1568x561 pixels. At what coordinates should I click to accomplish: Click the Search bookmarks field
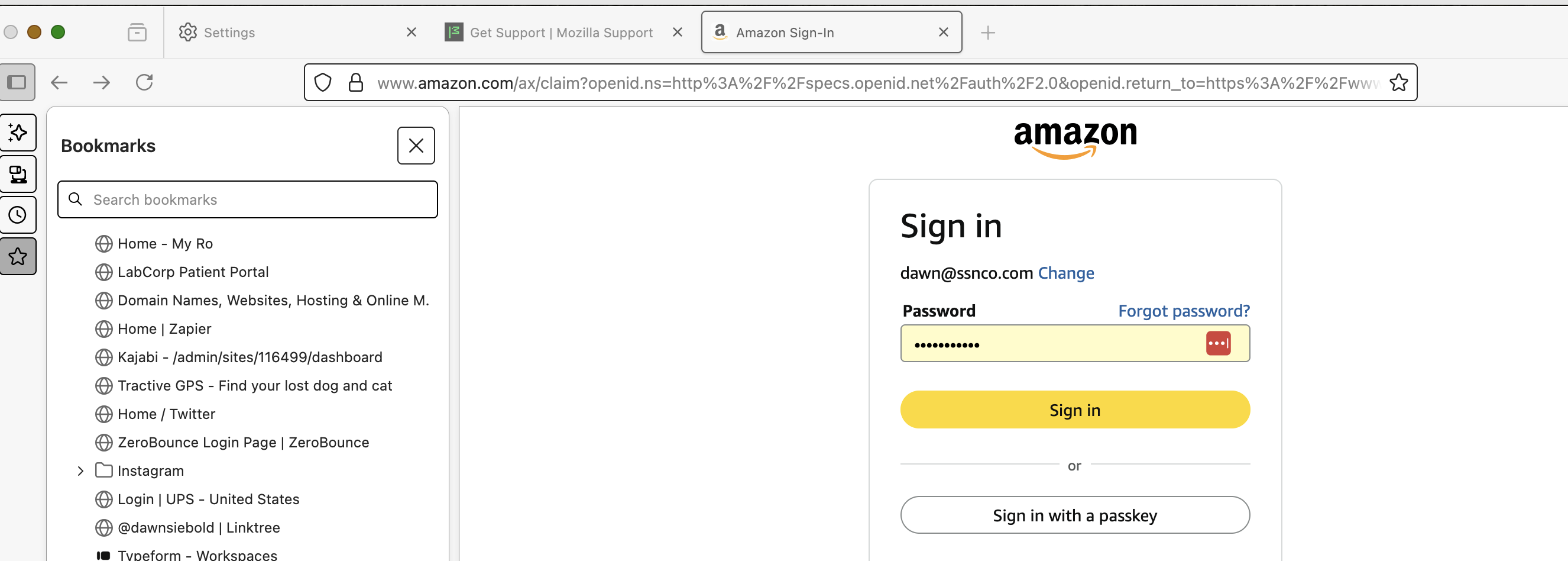[255, 200]
